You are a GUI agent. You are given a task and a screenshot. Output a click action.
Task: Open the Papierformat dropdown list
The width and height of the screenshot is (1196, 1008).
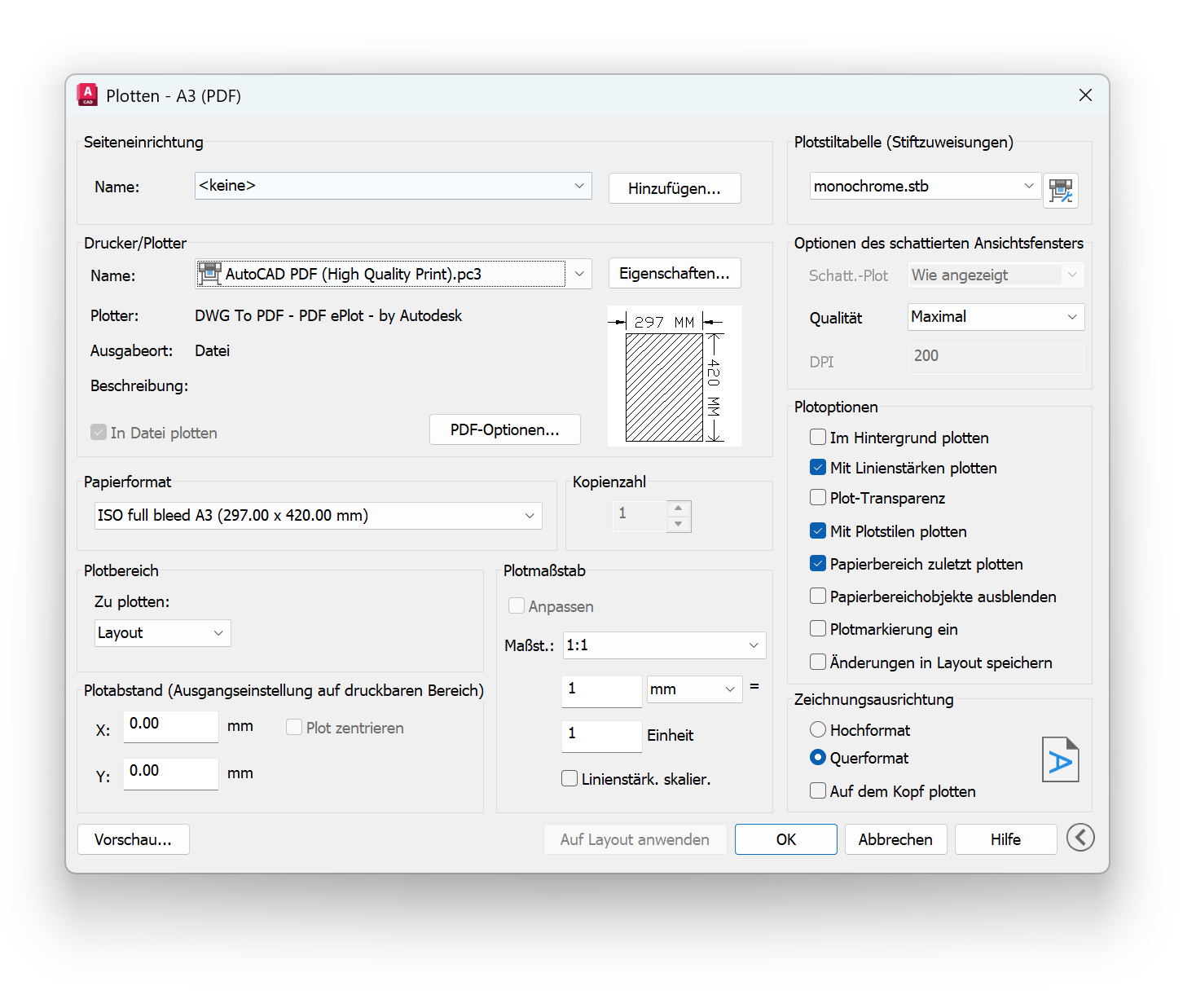point(318,516)
